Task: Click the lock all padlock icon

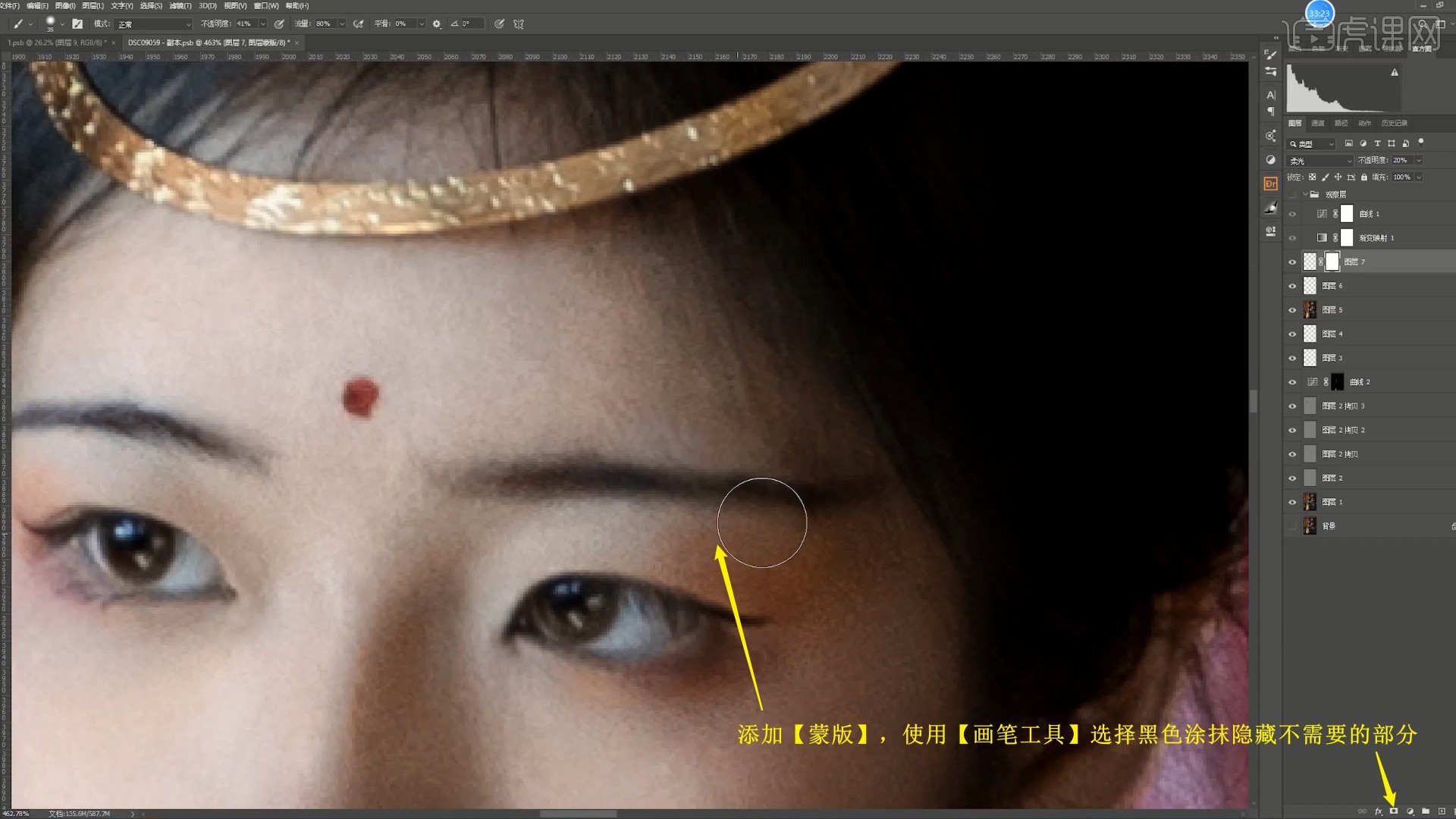Action: pos(1364,177)
